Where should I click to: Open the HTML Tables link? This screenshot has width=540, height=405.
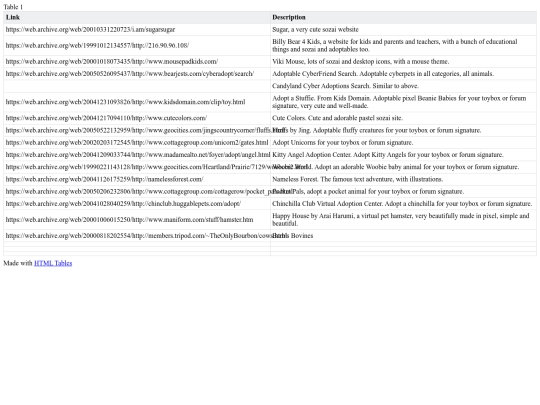coord(53,263)
